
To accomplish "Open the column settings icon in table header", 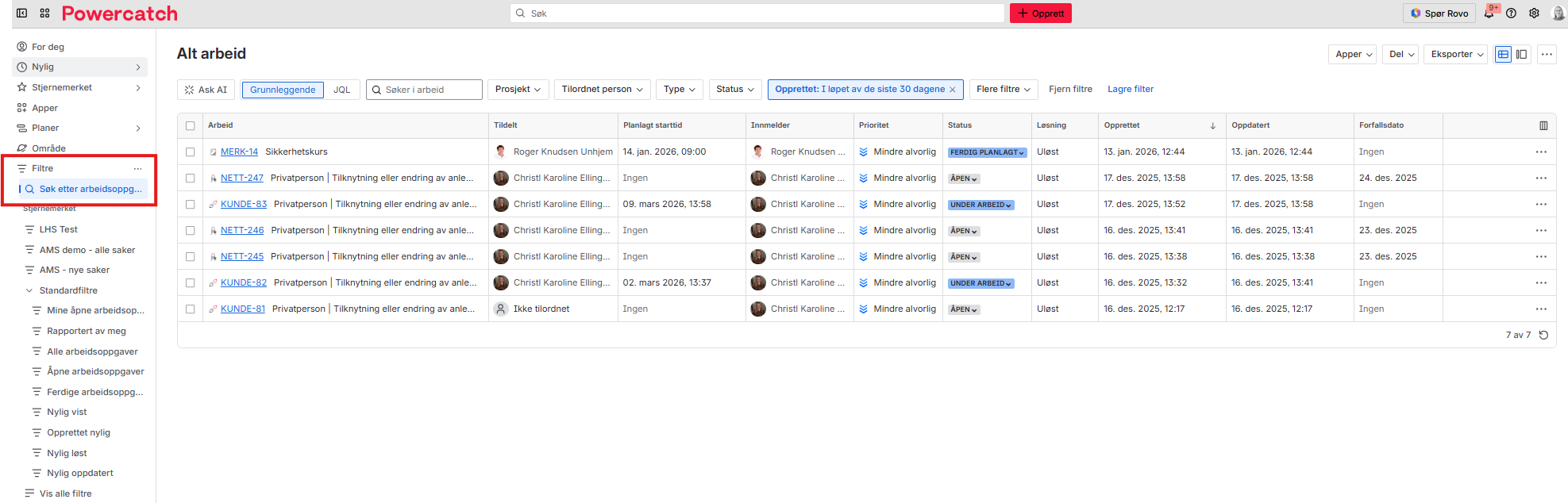I will 1543,125.
